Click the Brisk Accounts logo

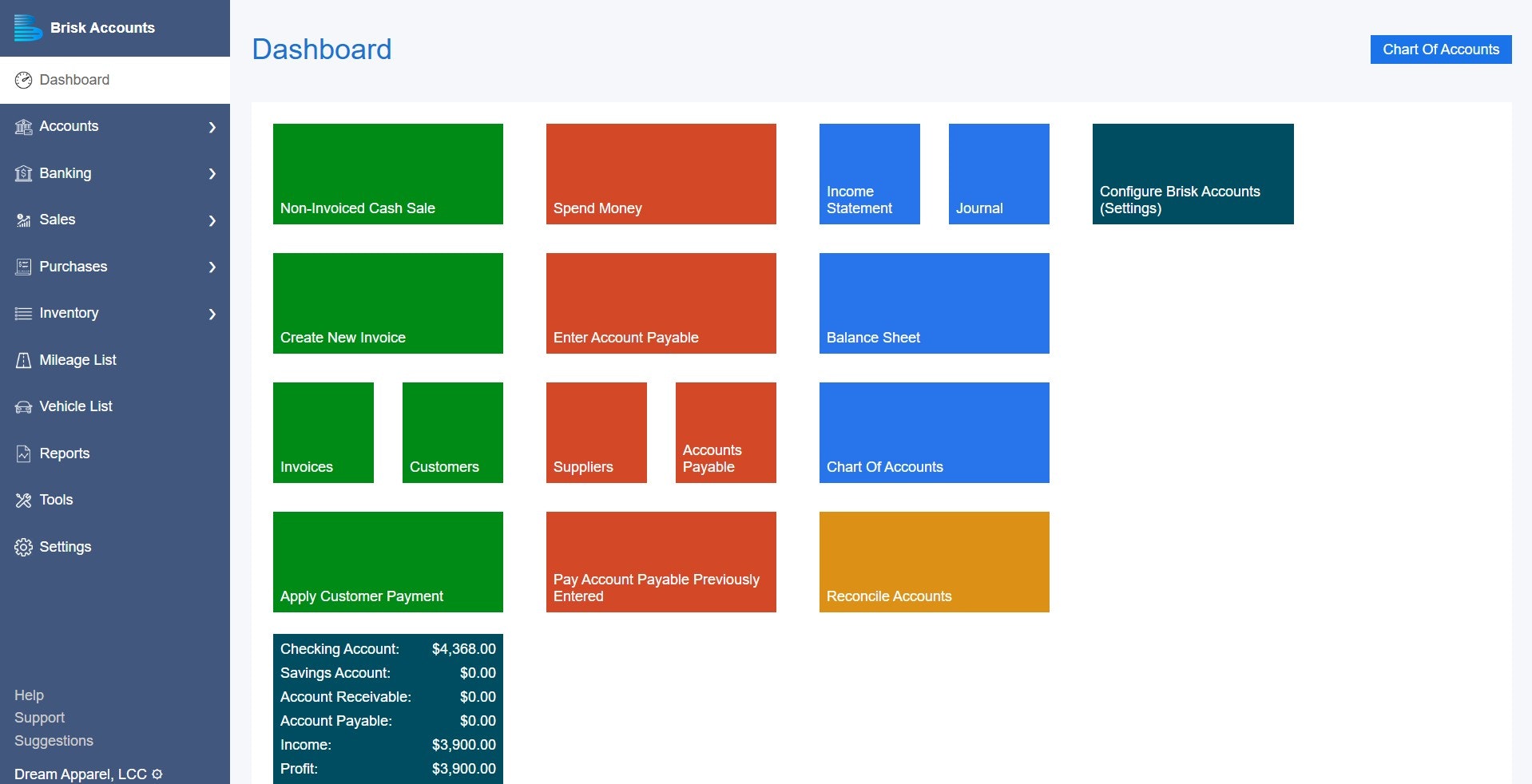[x=28, y=27]
